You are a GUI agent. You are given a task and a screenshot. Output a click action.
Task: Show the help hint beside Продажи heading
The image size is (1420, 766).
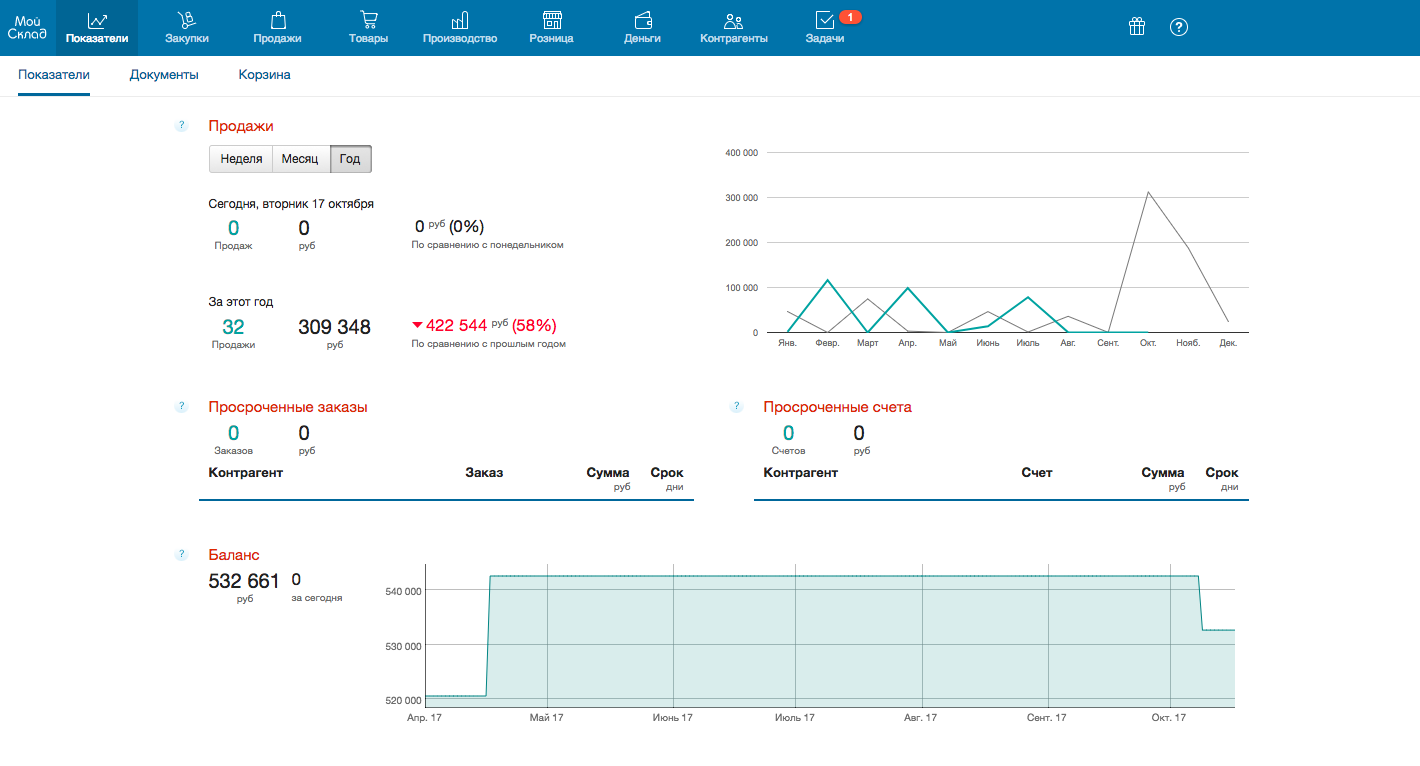[x=182, y=126]
